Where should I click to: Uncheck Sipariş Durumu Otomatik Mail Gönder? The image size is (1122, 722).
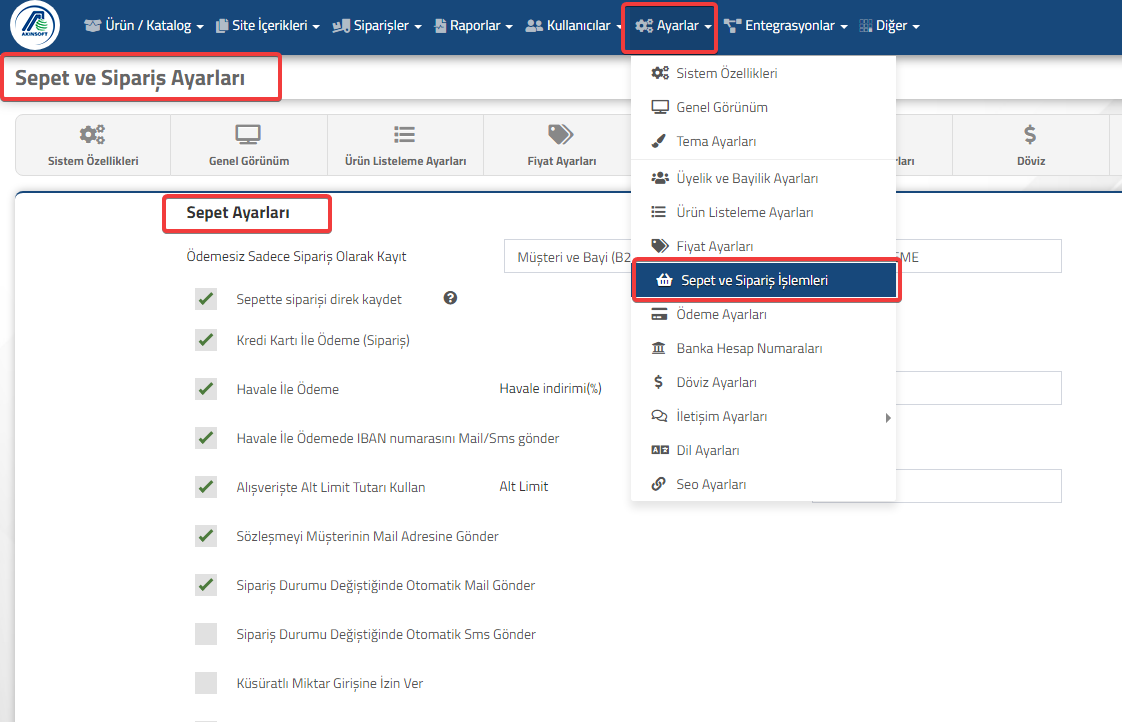tap(206, 585)
